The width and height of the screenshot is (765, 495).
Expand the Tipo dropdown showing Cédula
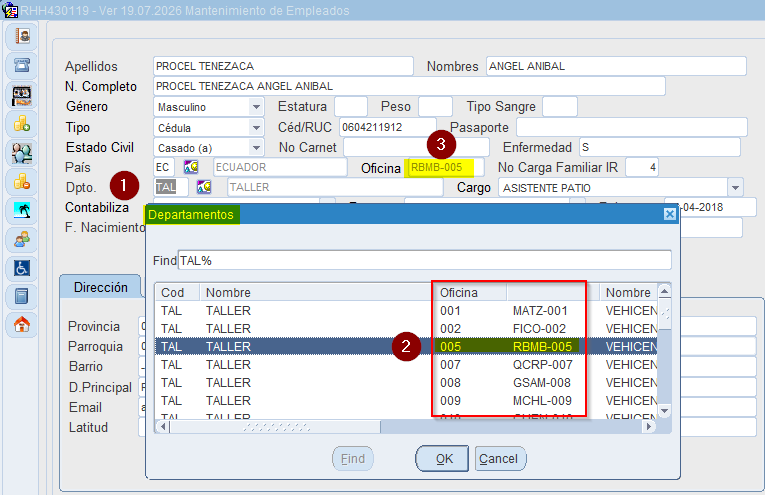(256, 128)
